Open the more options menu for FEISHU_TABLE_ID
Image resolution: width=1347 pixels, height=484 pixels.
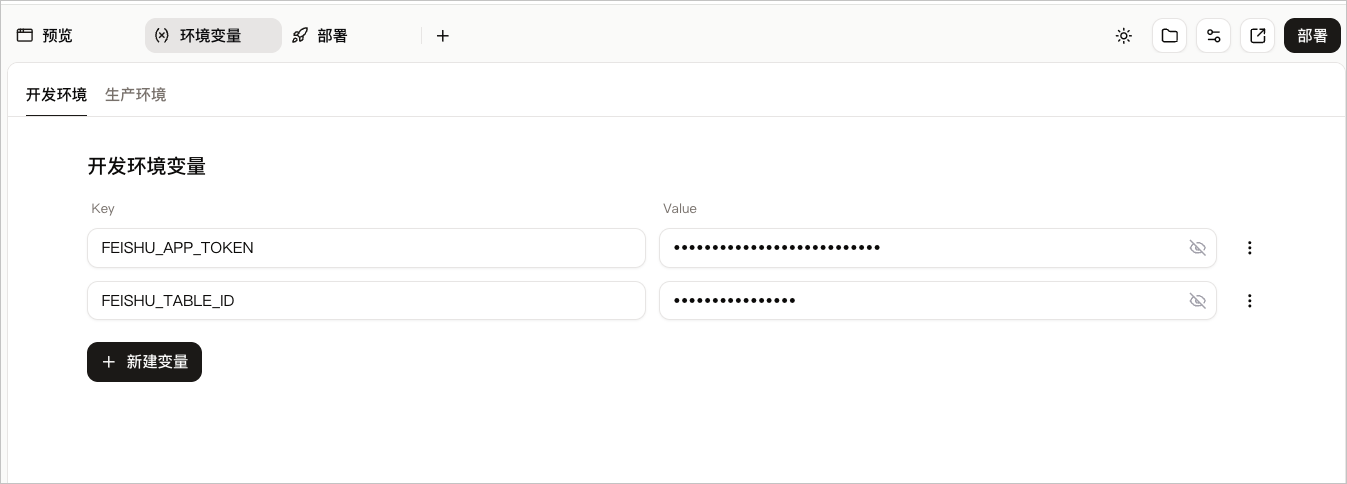tap(1249, 301)
